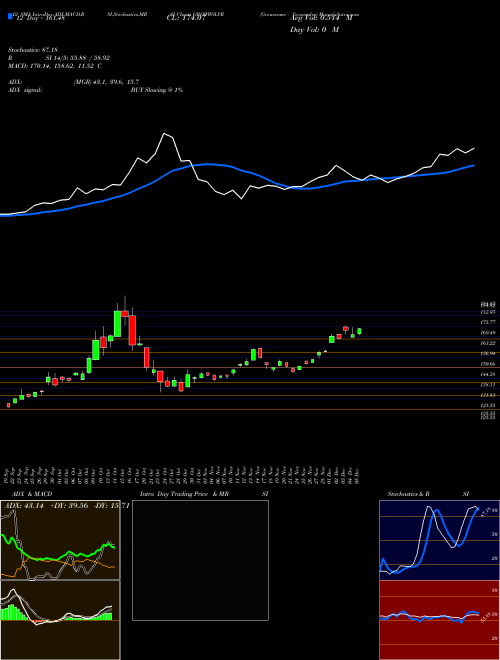
Task: Click the 'Day Vol: 0 M' text
Action: 314,30
